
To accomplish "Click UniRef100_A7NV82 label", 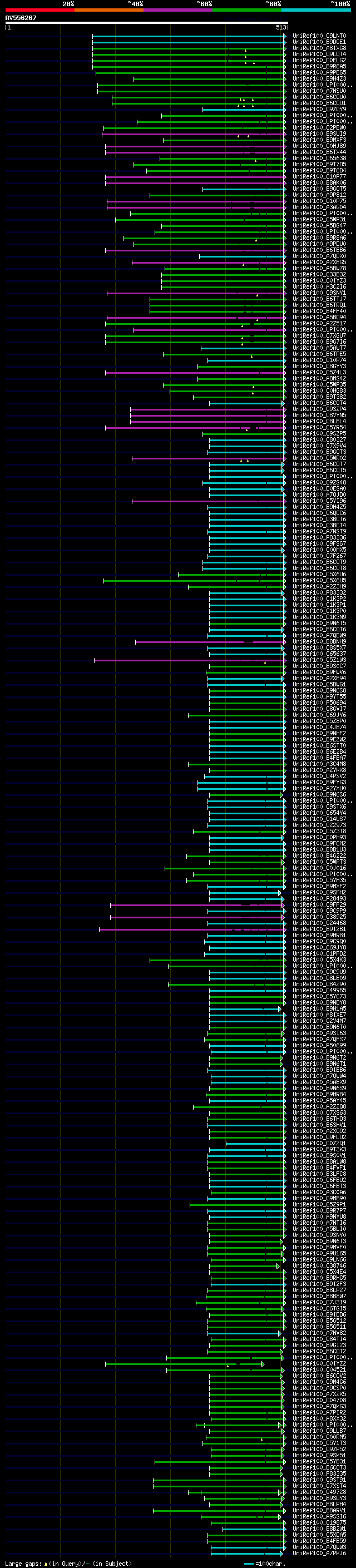I will pos(319,1333).
